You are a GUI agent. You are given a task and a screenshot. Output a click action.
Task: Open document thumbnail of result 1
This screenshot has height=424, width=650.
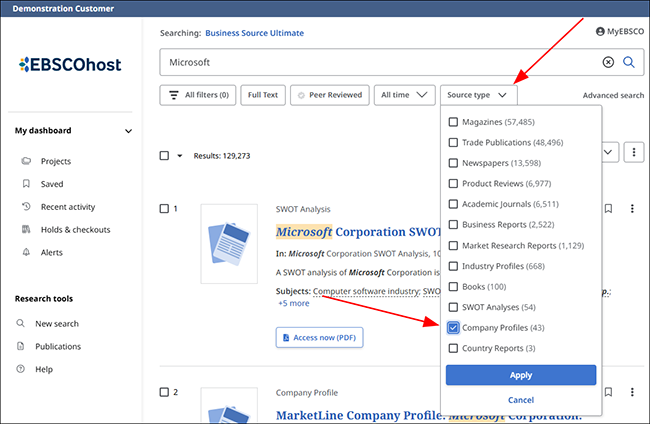(x=229, y=244)
